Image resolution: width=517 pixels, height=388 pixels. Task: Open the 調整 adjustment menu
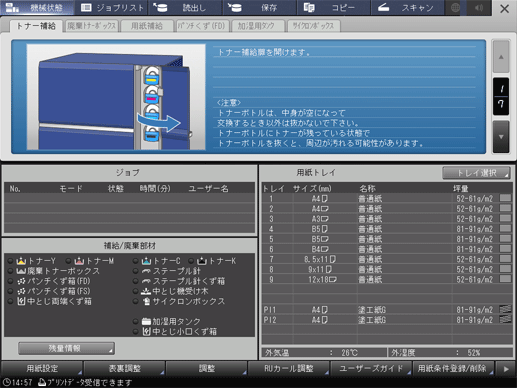click(207, 369)
